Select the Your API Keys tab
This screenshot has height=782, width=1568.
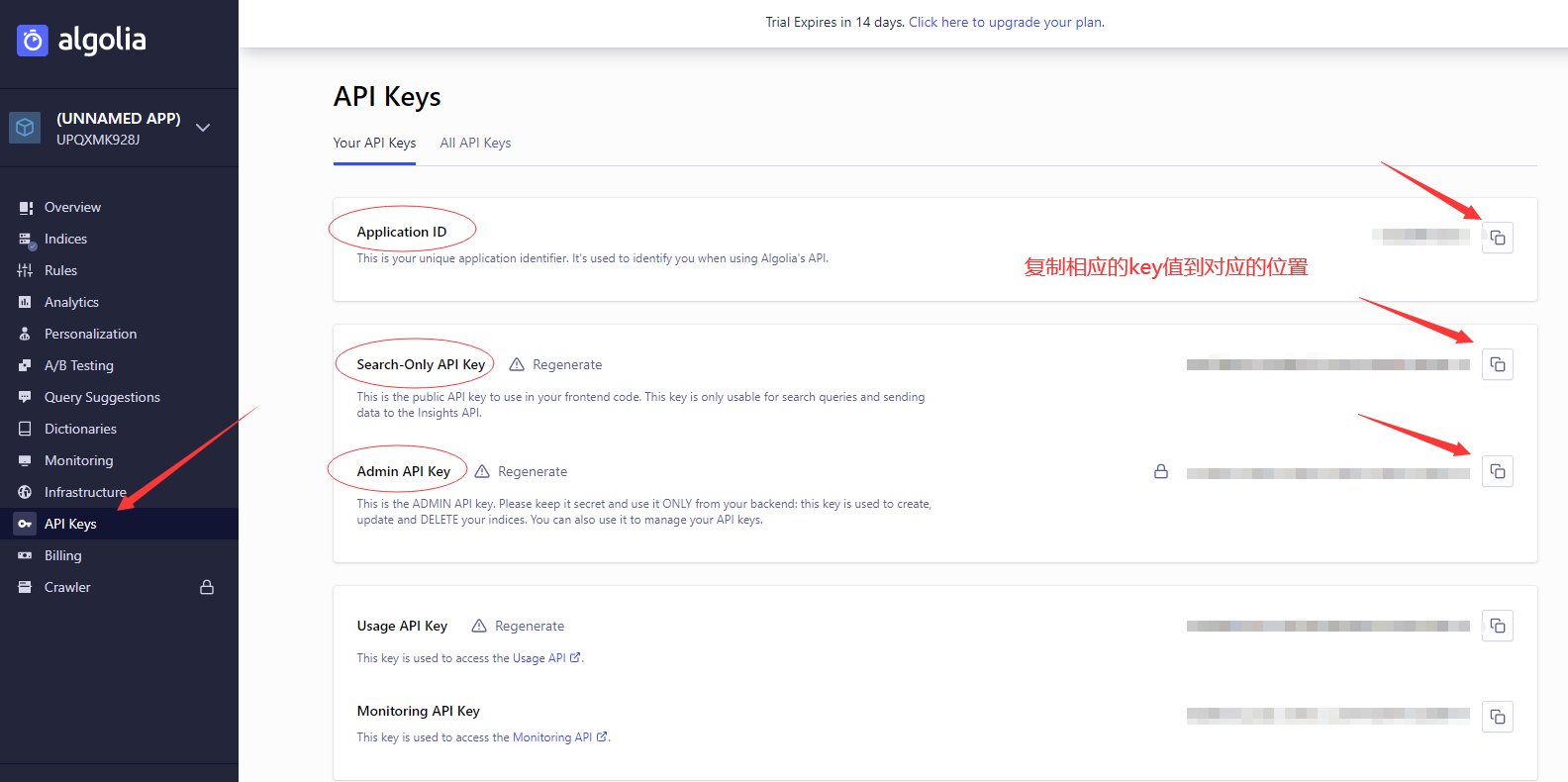374,143
